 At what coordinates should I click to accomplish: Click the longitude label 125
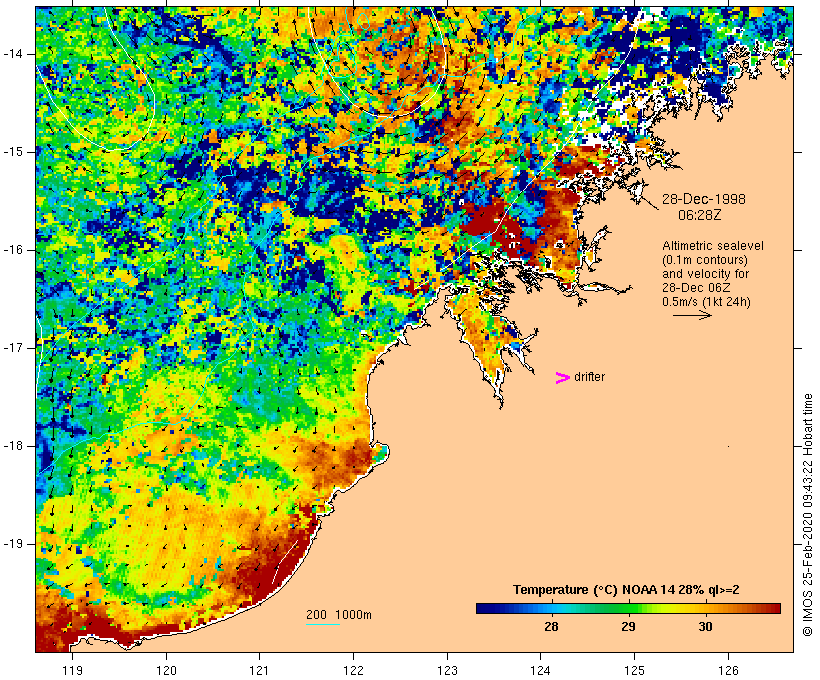(635, 670)
